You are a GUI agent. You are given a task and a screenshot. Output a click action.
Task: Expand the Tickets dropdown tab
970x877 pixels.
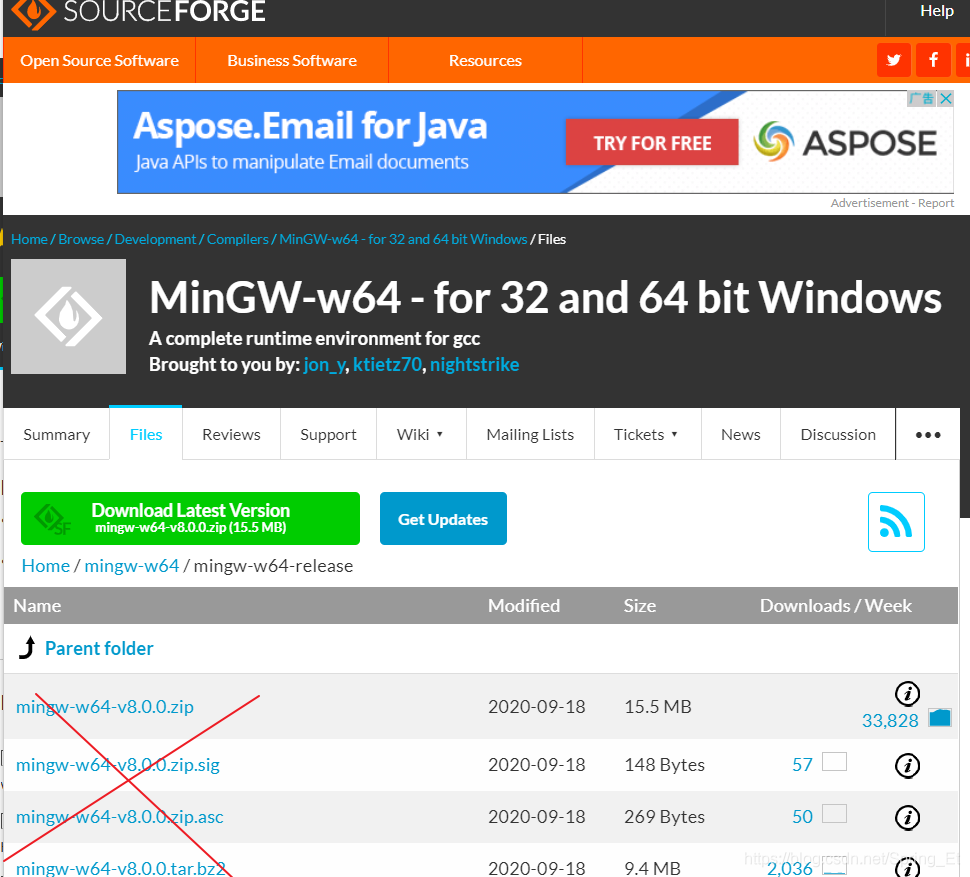647,435
